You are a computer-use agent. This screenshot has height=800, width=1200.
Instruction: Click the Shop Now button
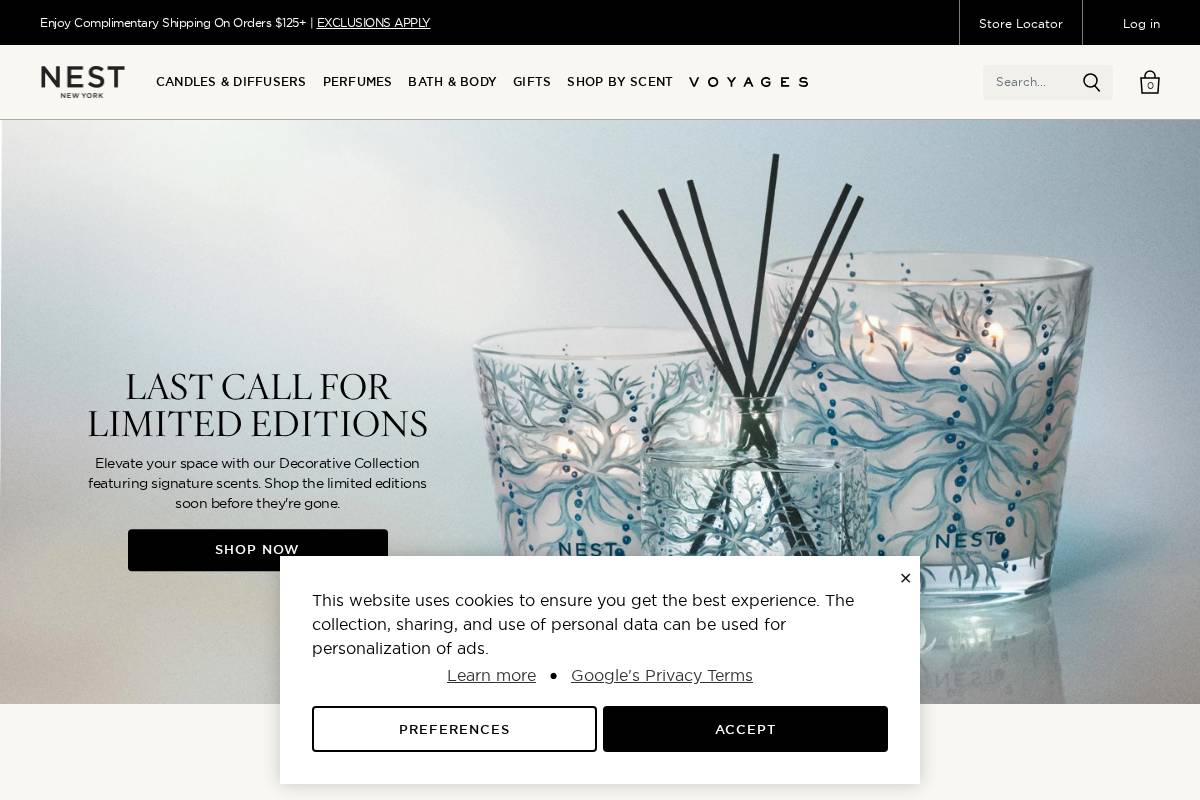(x=258, y=550)
